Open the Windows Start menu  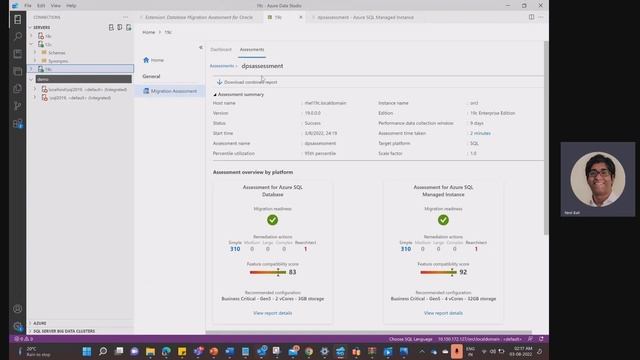pyautogui.click(x=87, y=351)
